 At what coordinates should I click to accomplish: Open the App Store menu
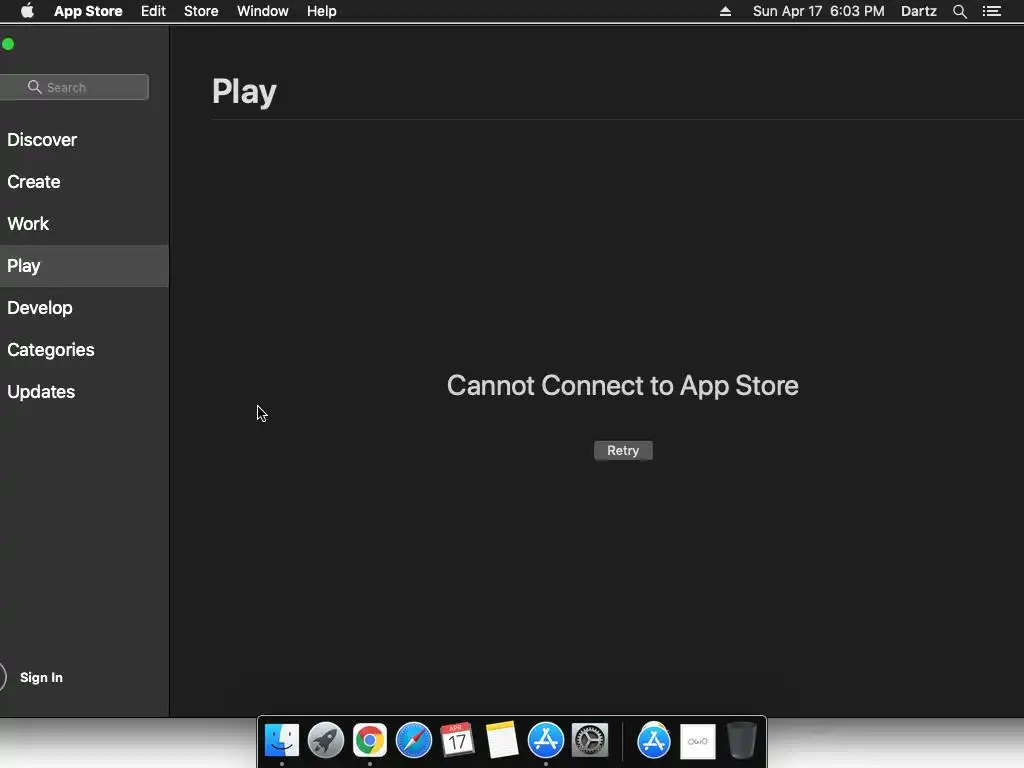(88, 11)
